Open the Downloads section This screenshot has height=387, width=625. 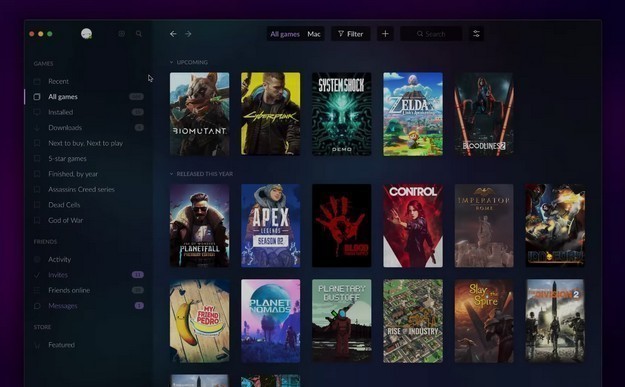88,128
